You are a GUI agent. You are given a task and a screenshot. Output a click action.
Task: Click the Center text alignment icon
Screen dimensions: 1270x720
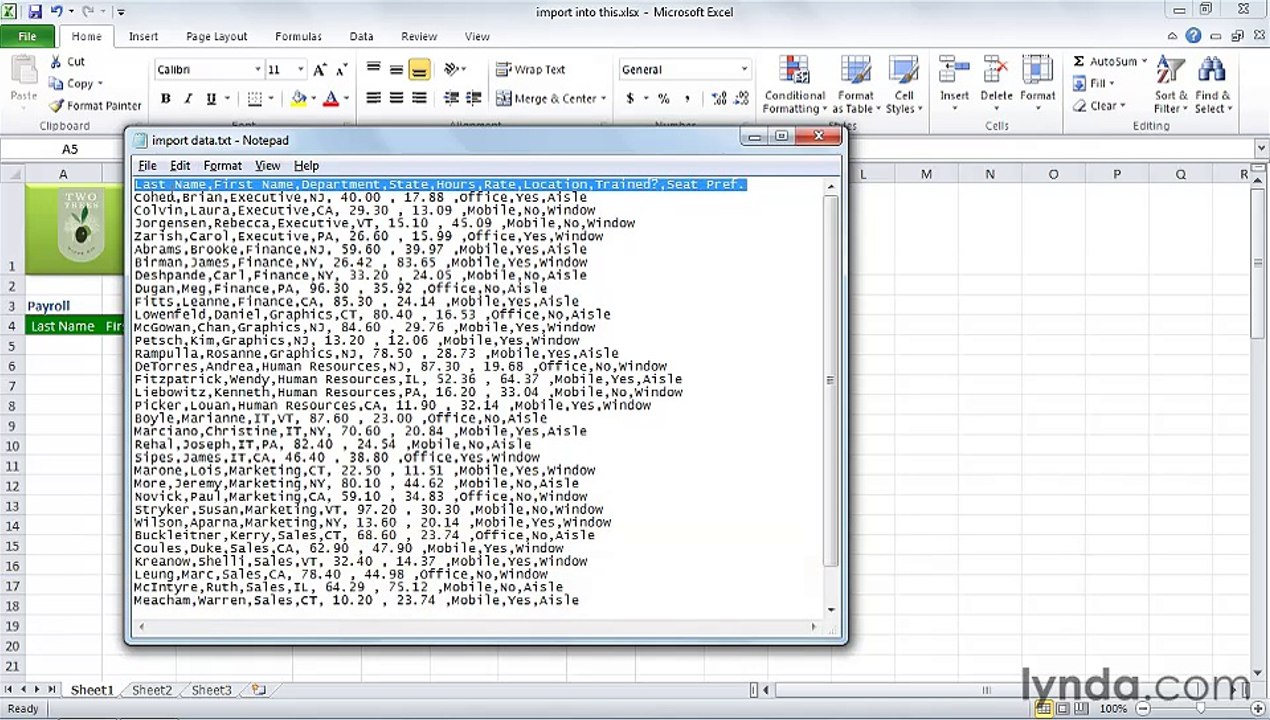(x=396, y=98)
